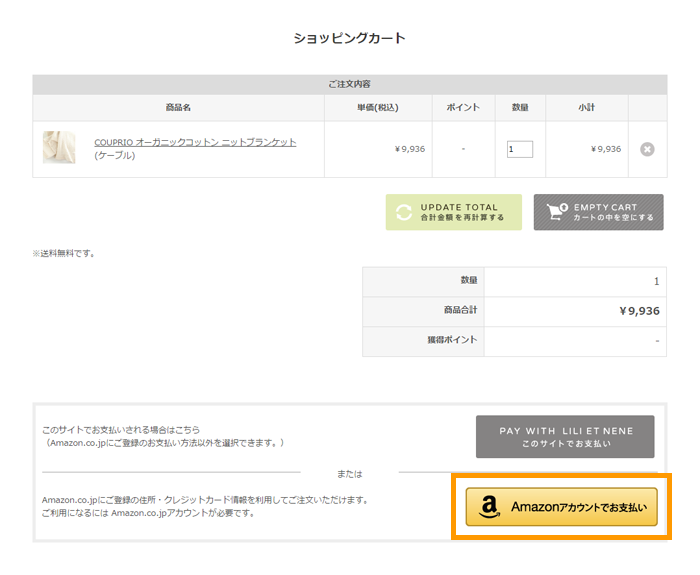Focus the quantity input box for the blanket

pos(520,149)
